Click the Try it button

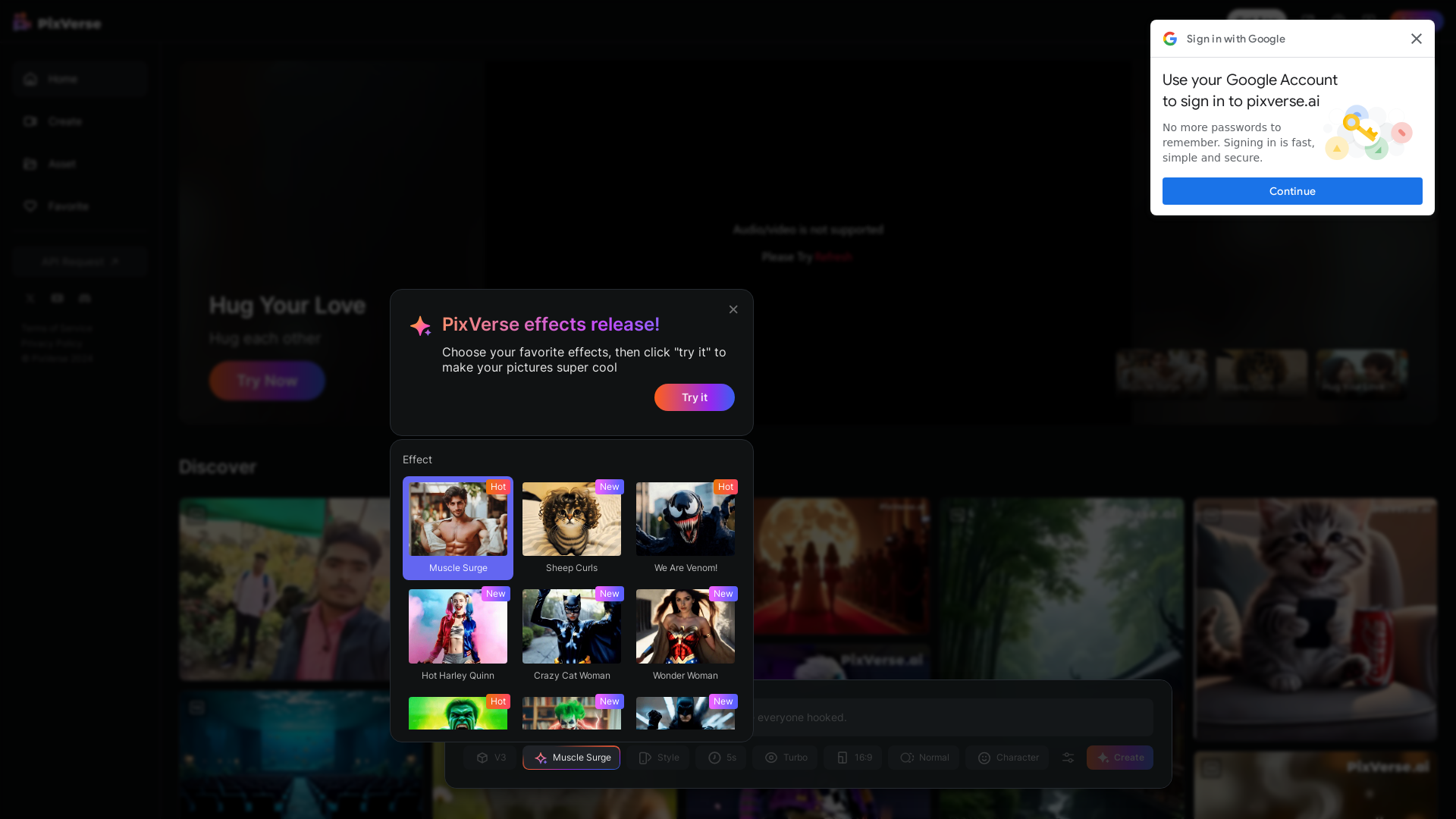point(695,397)
